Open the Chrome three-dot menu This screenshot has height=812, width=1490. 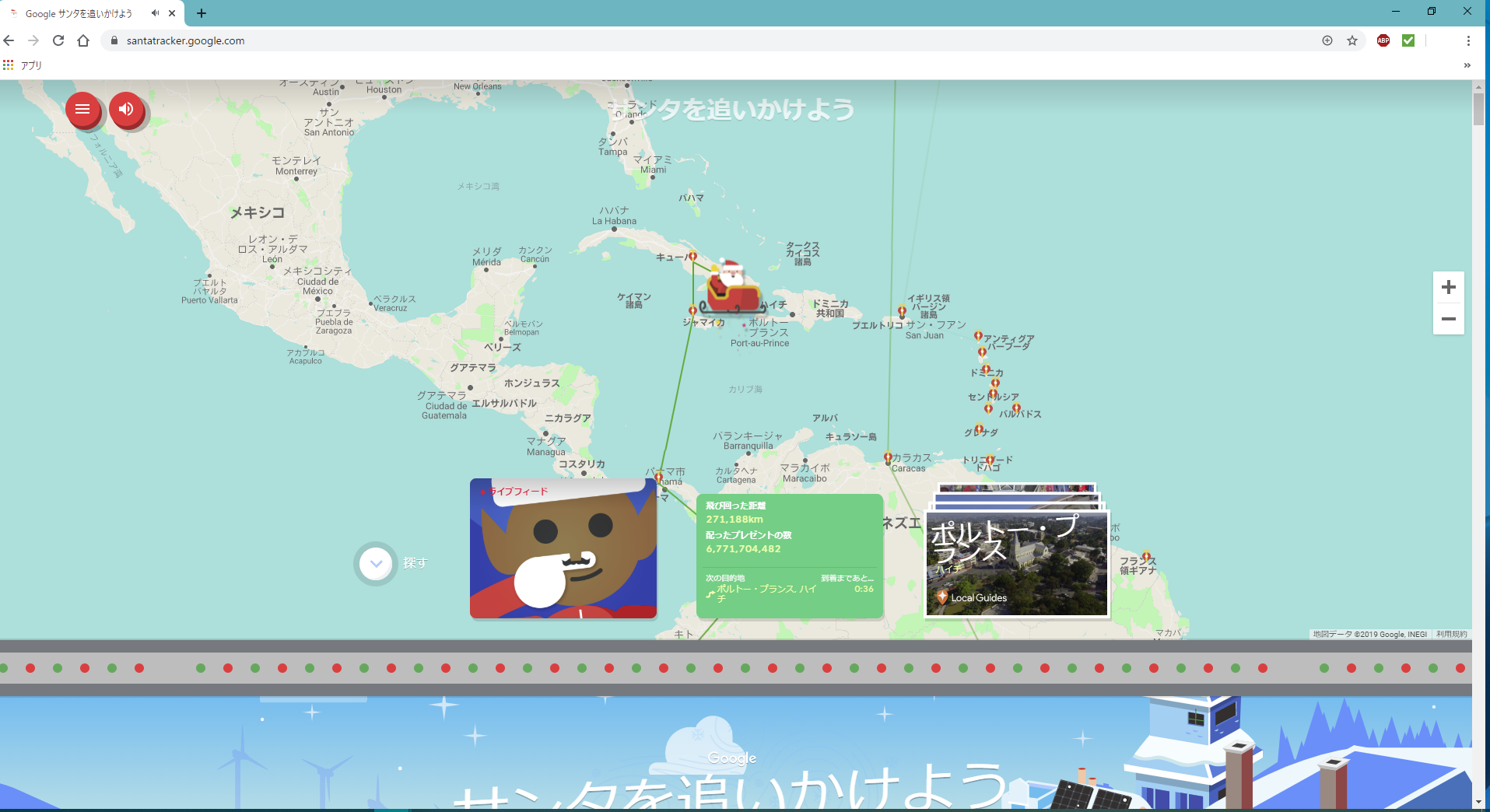pyautogui.click(x=1468, y=40)
